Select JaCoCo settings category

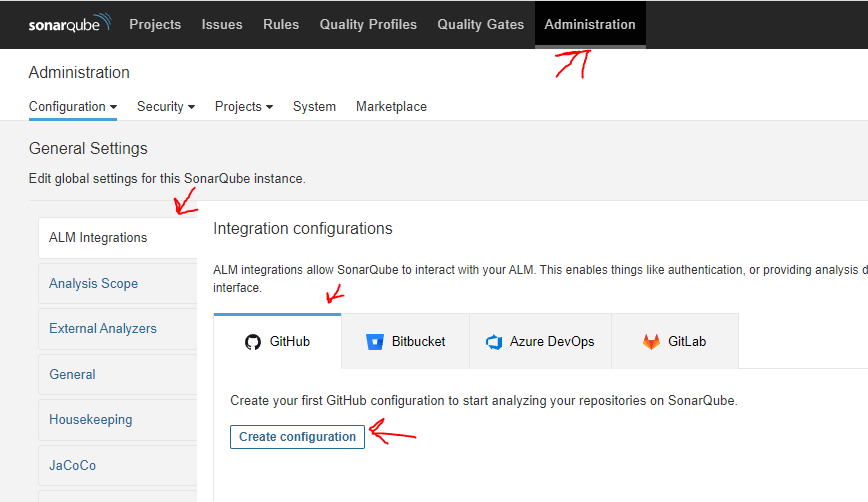[118, 465]
